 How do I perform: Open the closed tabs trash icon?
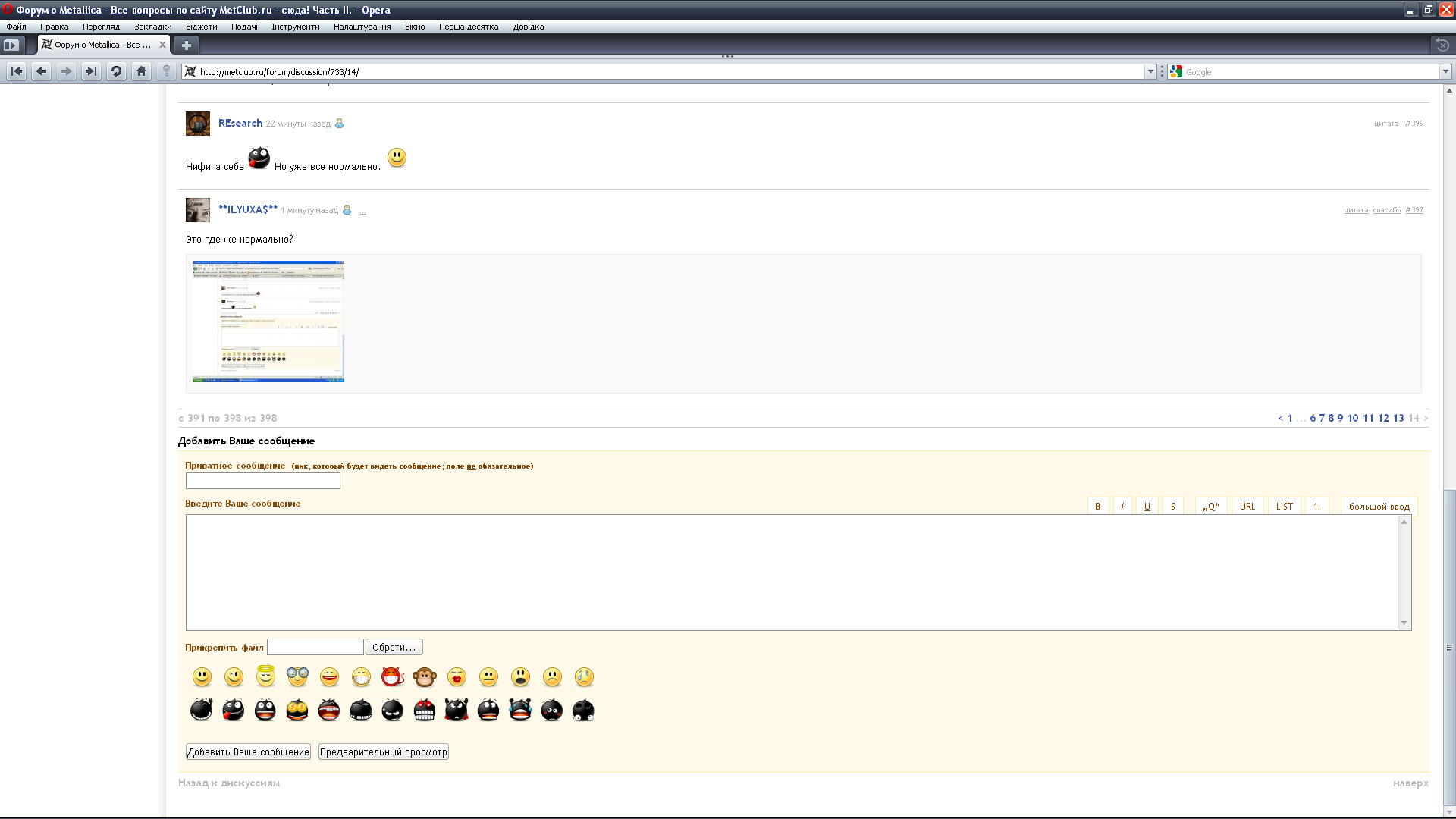click(x=1442, y=45)
